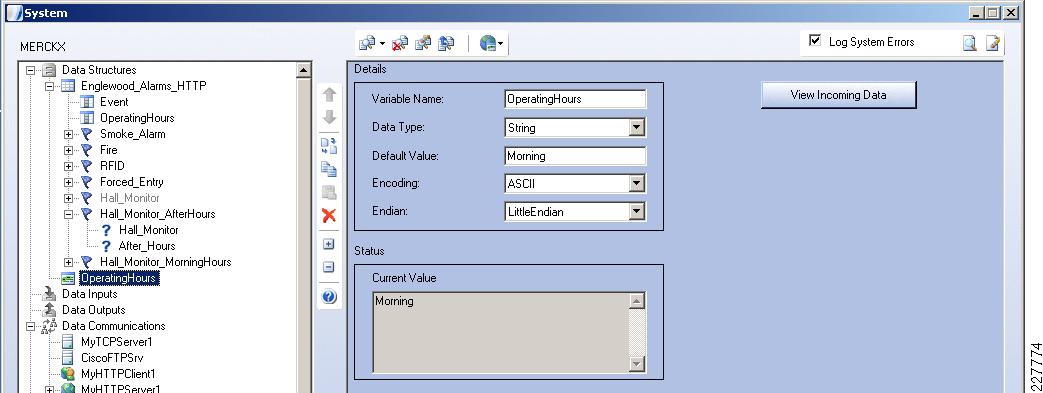Click the System window title bar icon

15,13
